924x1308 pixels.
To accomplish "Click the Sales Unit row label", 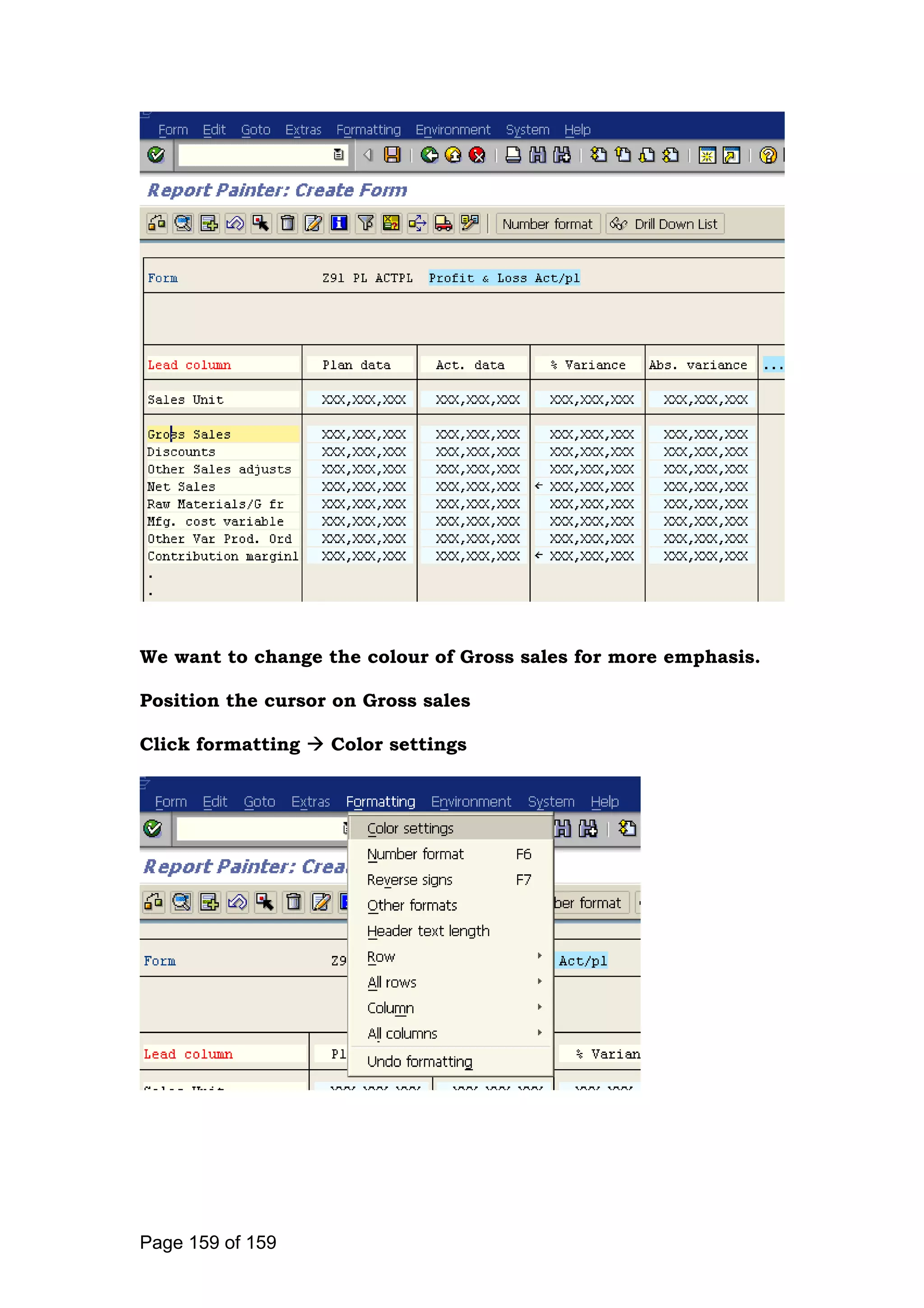I will 222,399.
